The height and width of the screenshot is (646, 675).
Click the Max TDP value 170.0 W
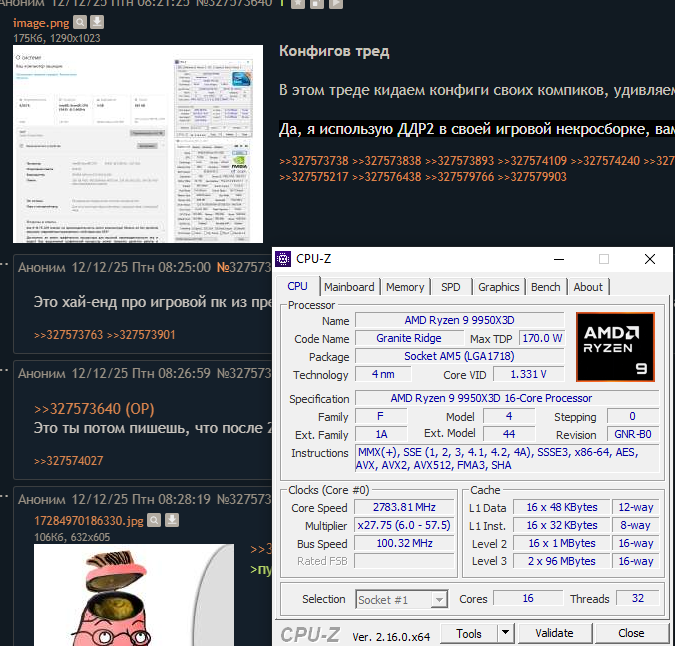point(542,338)
